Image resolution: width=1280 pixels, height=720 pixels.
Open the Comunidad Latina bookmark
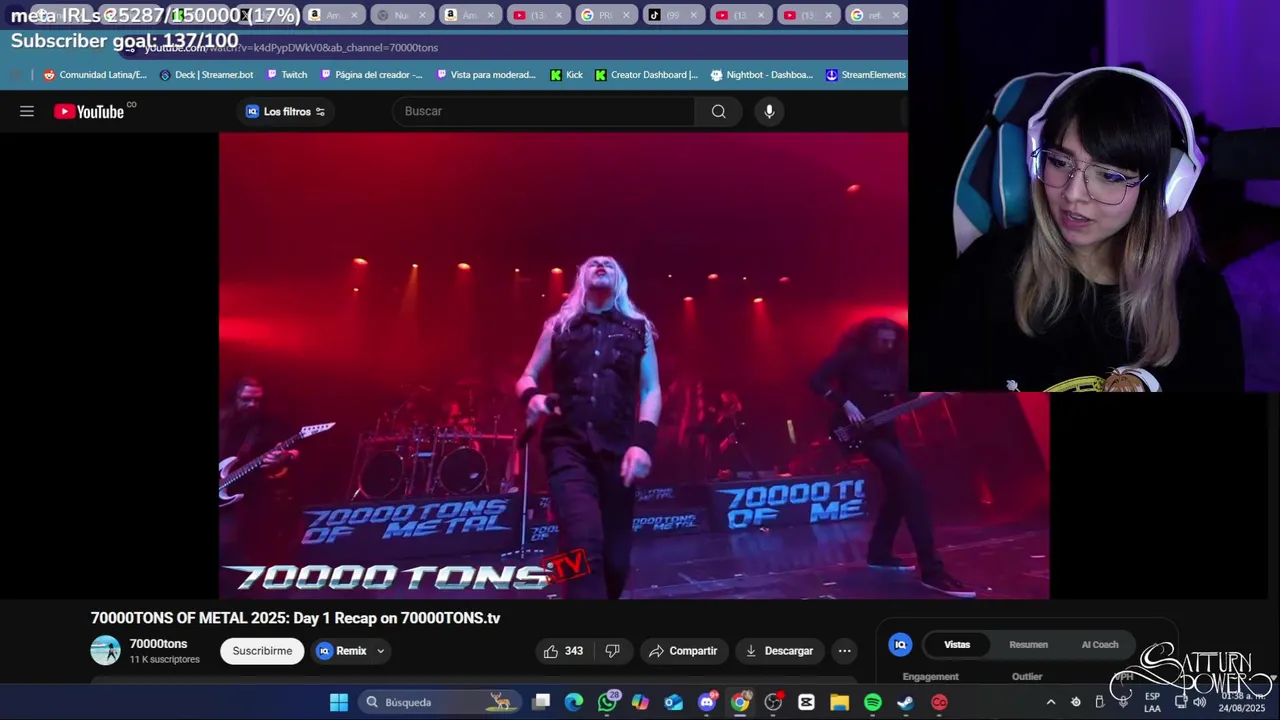coord(95,75)
